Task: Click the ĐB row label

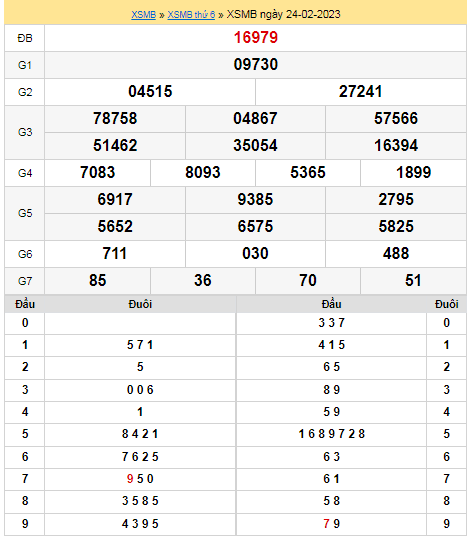Action: pos(25,38)
